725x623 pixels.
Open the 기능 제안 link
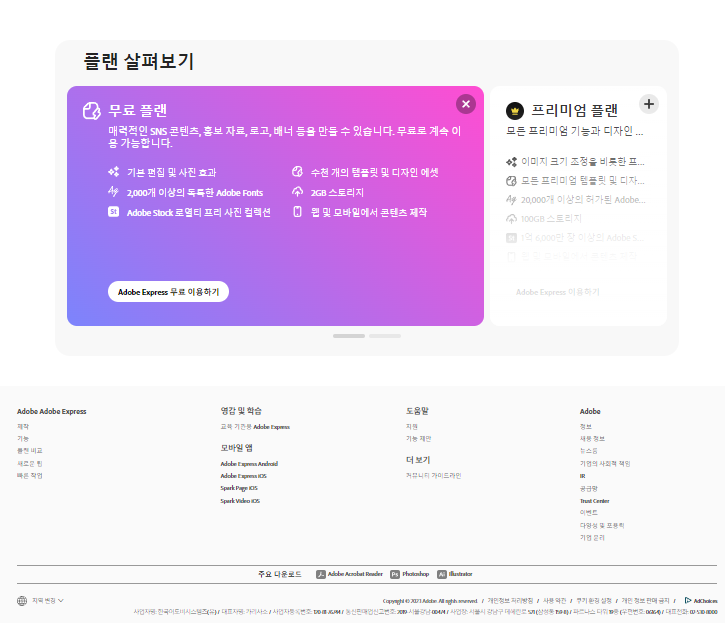click(x=418, y=438)
